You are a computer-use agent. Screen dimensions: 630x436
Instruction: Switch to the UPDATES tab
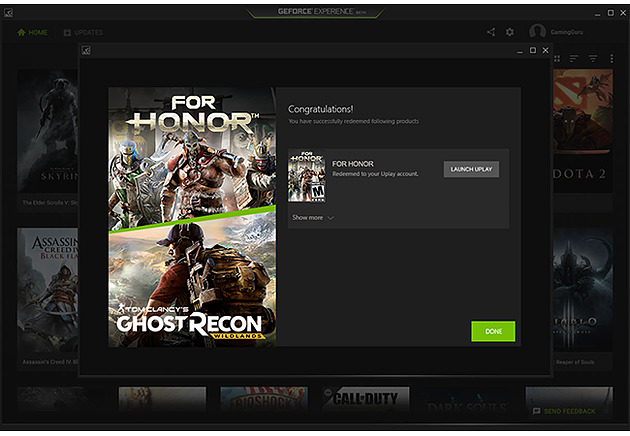(83, 33)
